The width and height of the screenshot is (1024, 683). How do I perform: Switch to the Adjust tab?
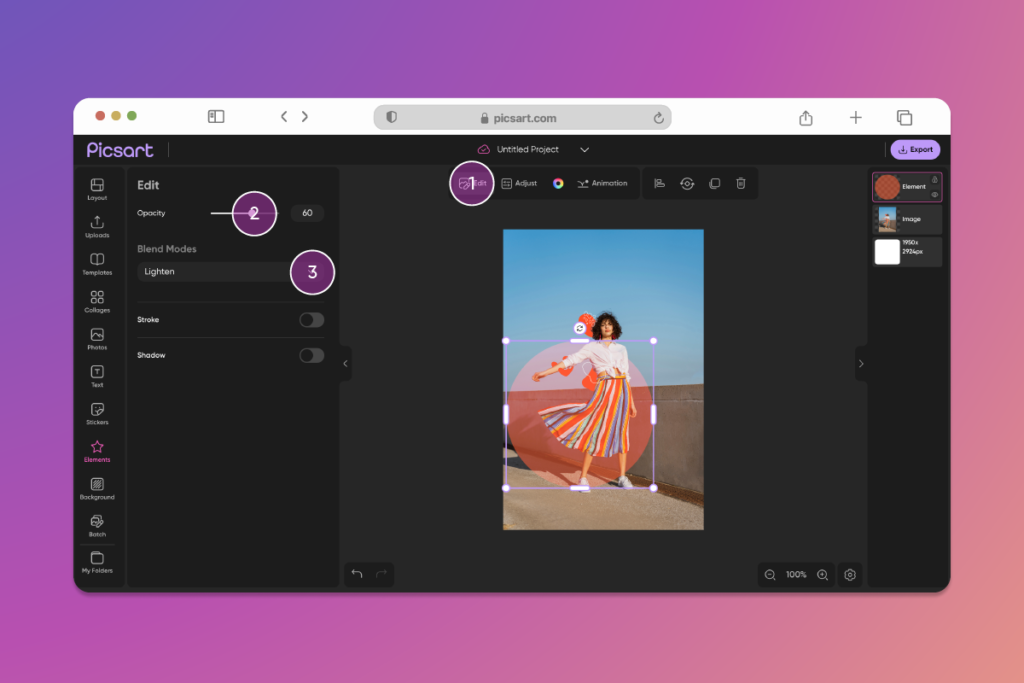tap(519, 183)
